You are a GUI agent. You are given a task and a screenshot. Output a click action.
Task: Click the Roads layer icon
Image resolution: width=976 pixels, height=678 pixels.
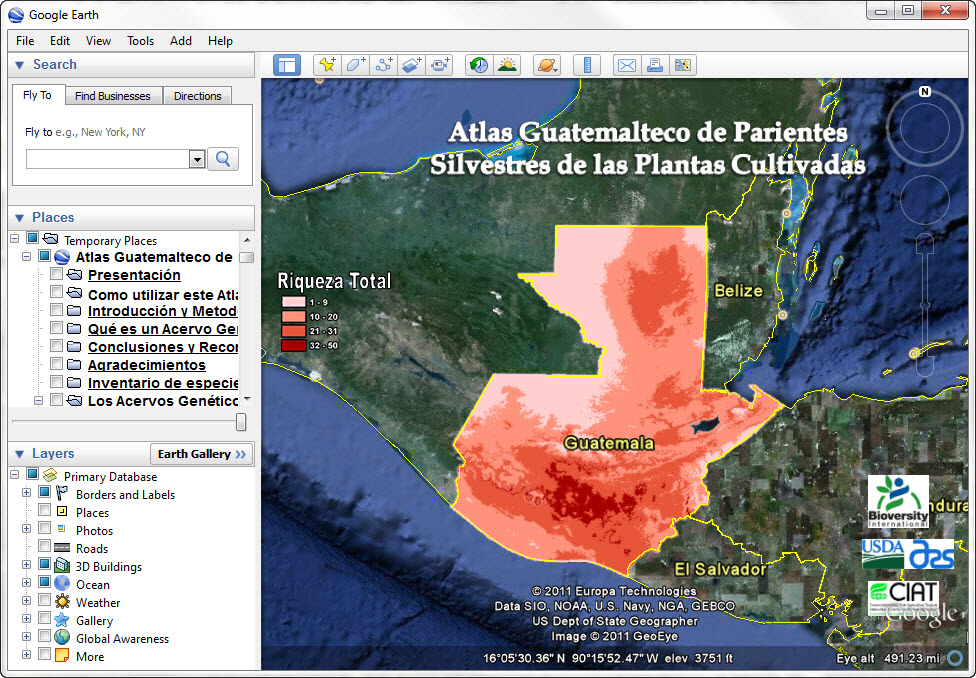pos(62,548)
